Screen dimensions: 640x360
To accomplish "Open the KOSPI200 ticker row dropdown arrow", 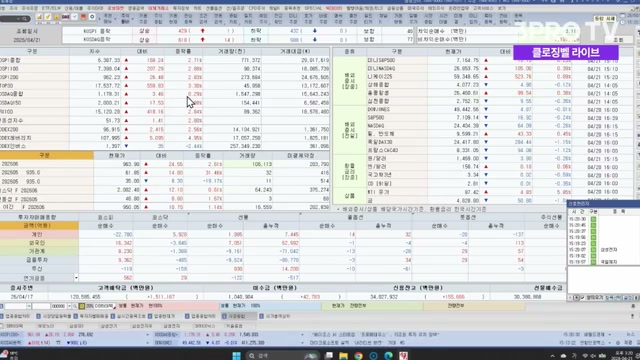I will tap(147, 335).
